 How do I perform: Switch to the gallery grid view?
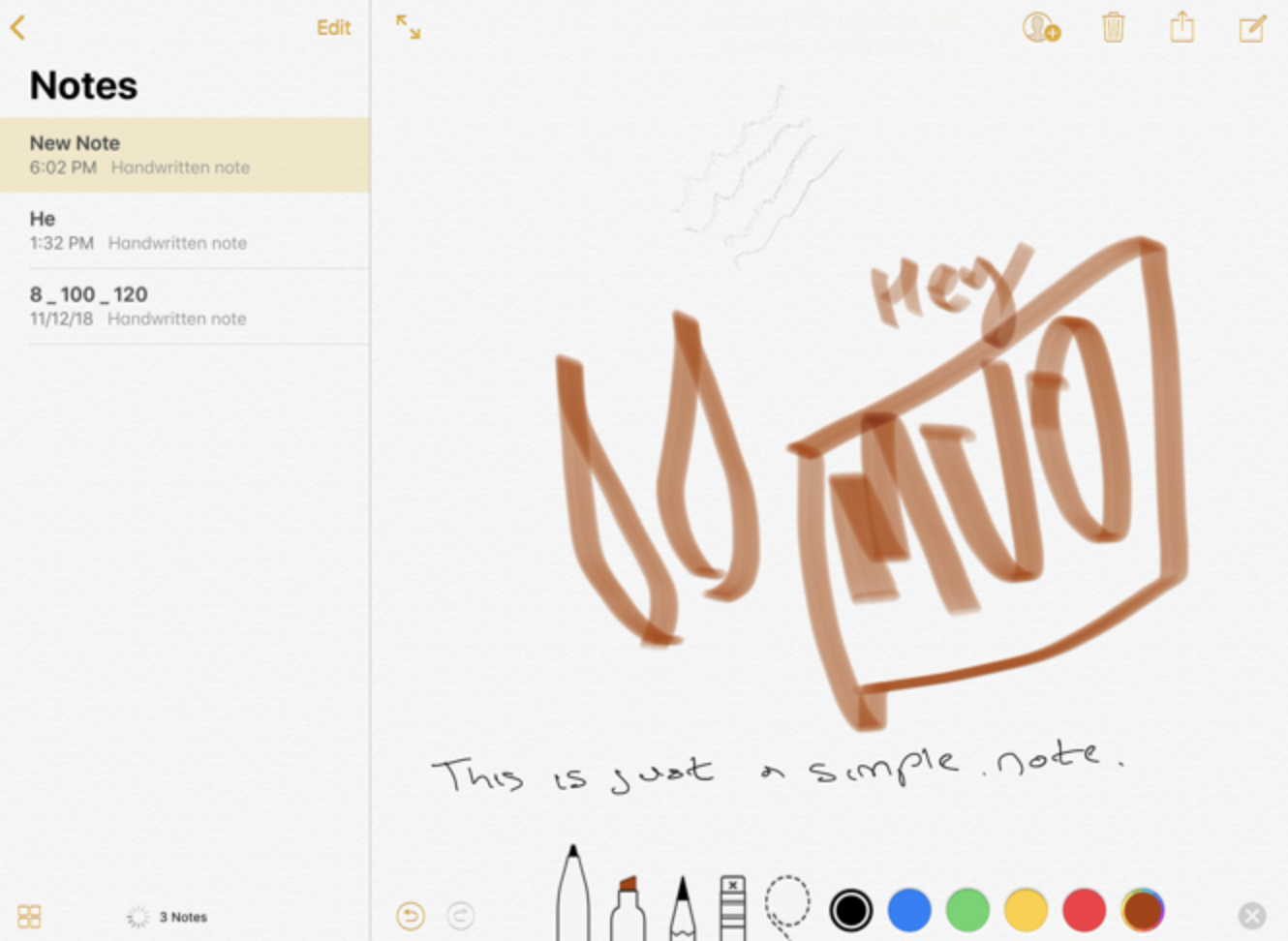(29, 916)
